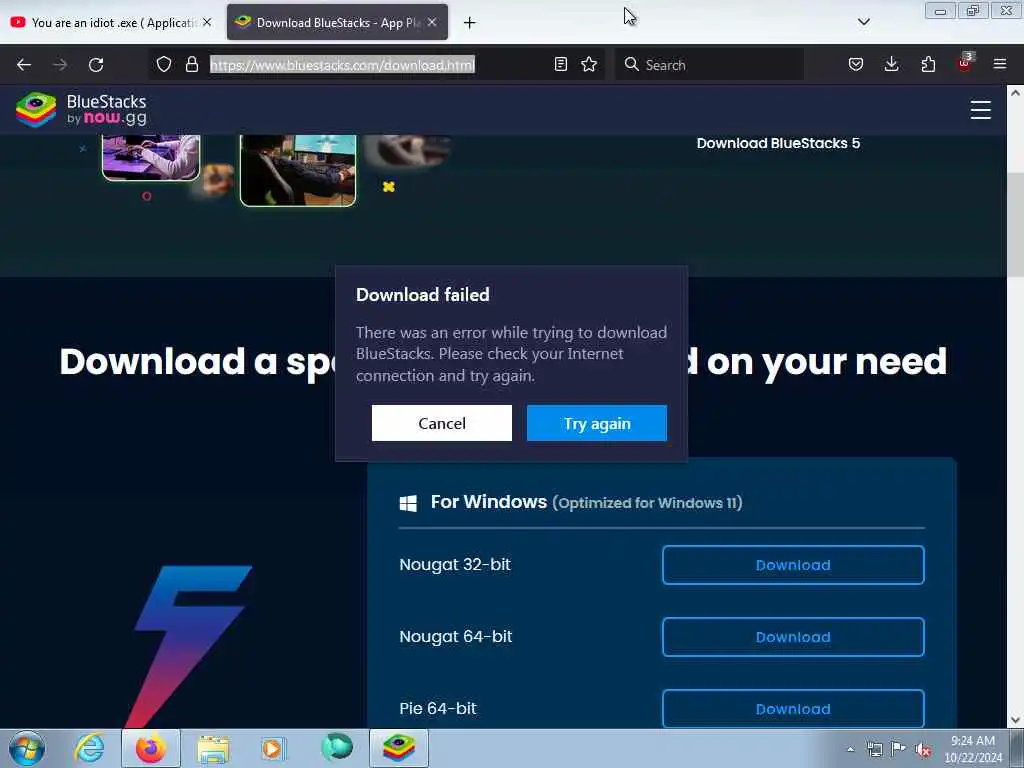Open the Action Center flag icon
Screen dimensions: 1024x768
[x=899, y=748]
